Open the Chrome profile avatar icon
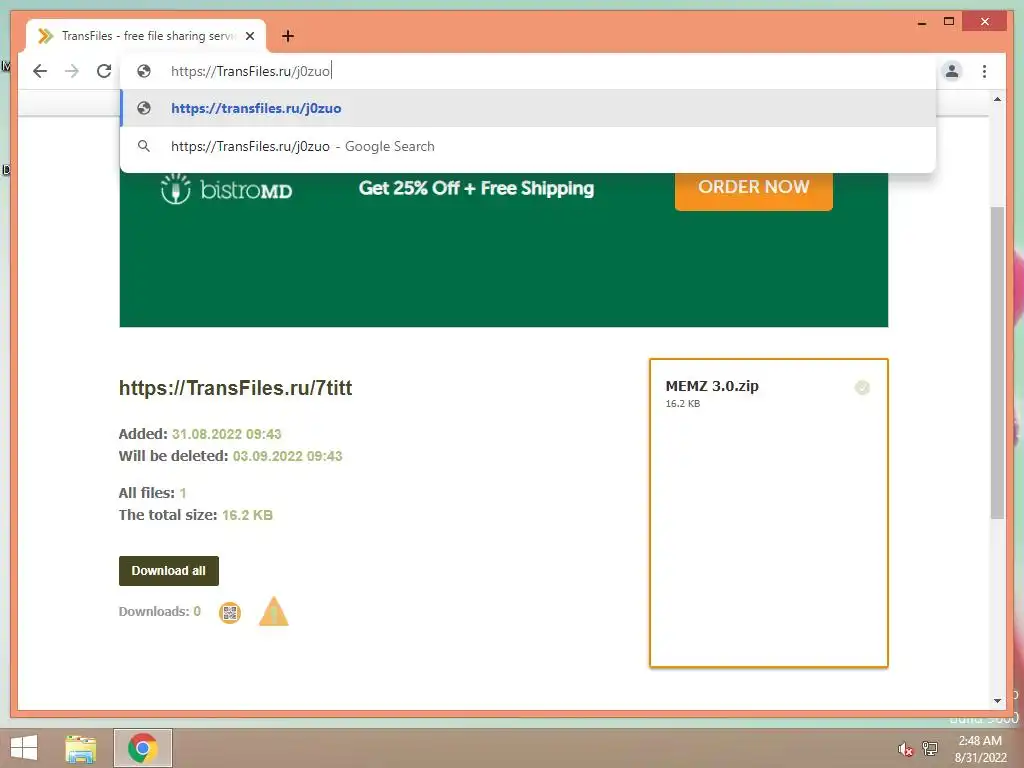 [952, 71]
